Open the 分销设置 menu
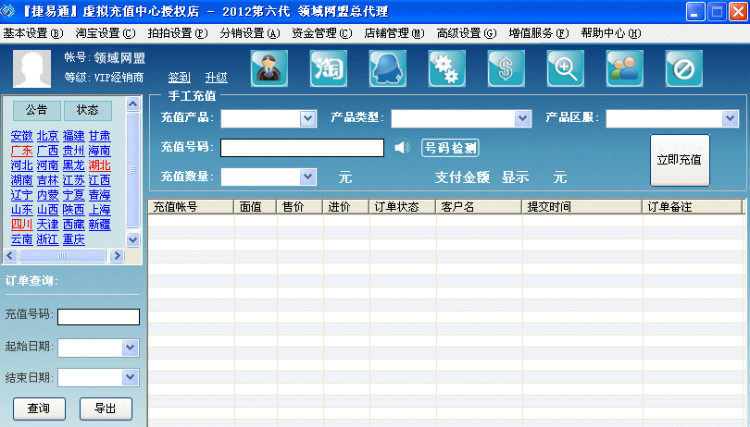 pos(250,33)
